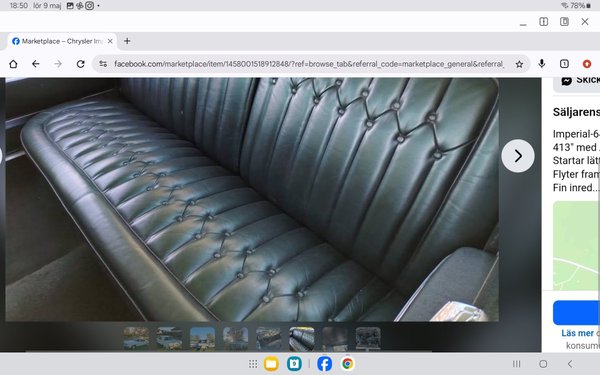Image resolution: width=600 pixels, height=375 pixels.
Task: Tap the recent apps navigation button
Action: click(517, 364)
